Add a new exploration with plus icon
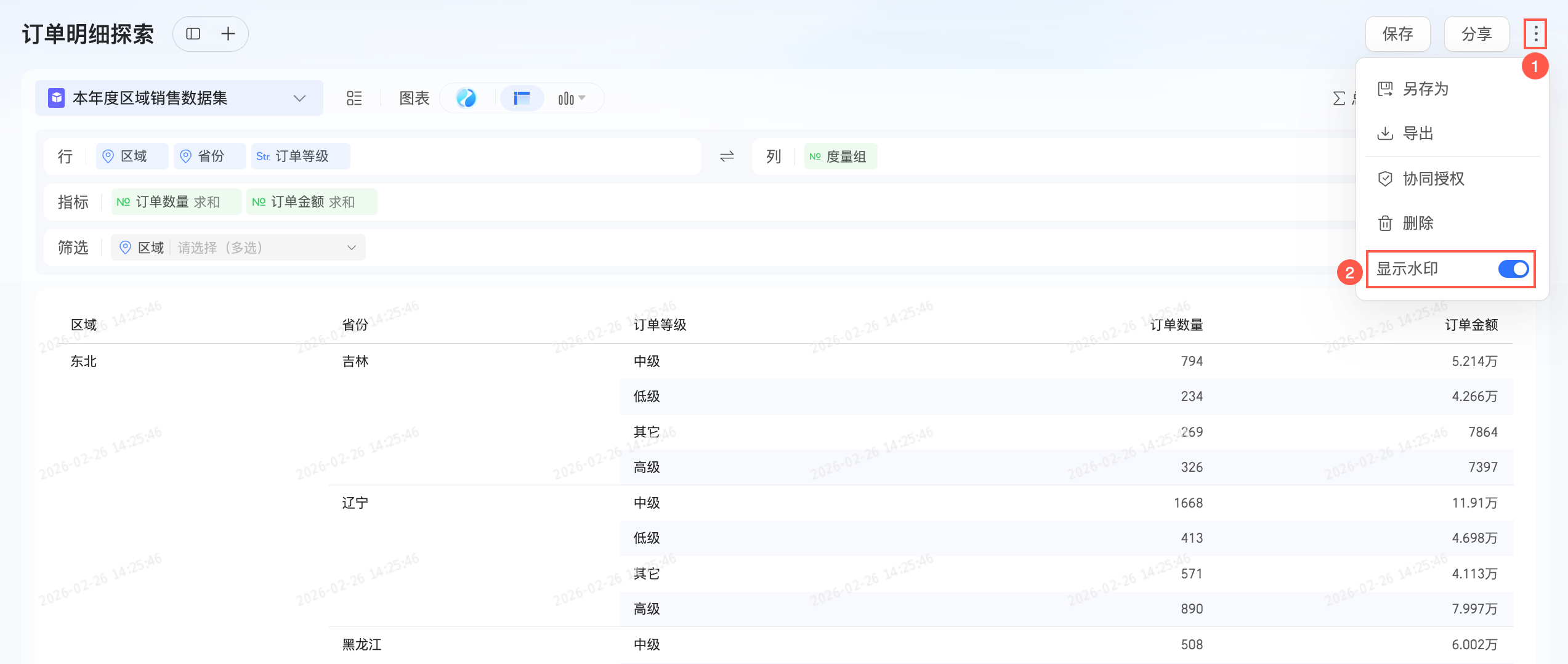The image size is (1568, 664). [x=228, y=34]
